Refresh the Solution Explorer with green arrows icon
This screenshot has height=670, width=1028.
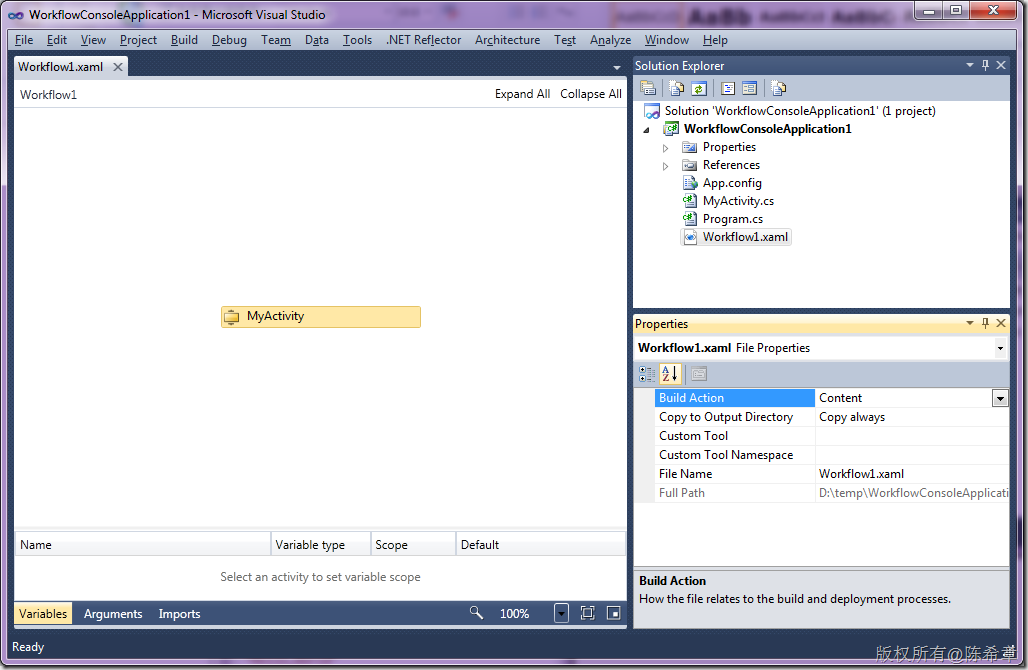pyautogui.click(x=699, y=88)
